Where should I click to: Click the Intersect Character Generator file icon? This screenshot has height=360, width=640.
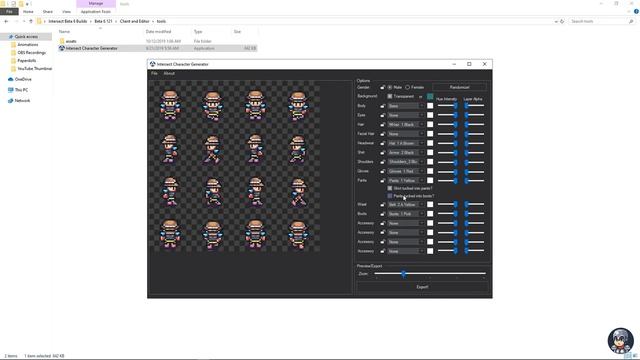click(62, 48)
